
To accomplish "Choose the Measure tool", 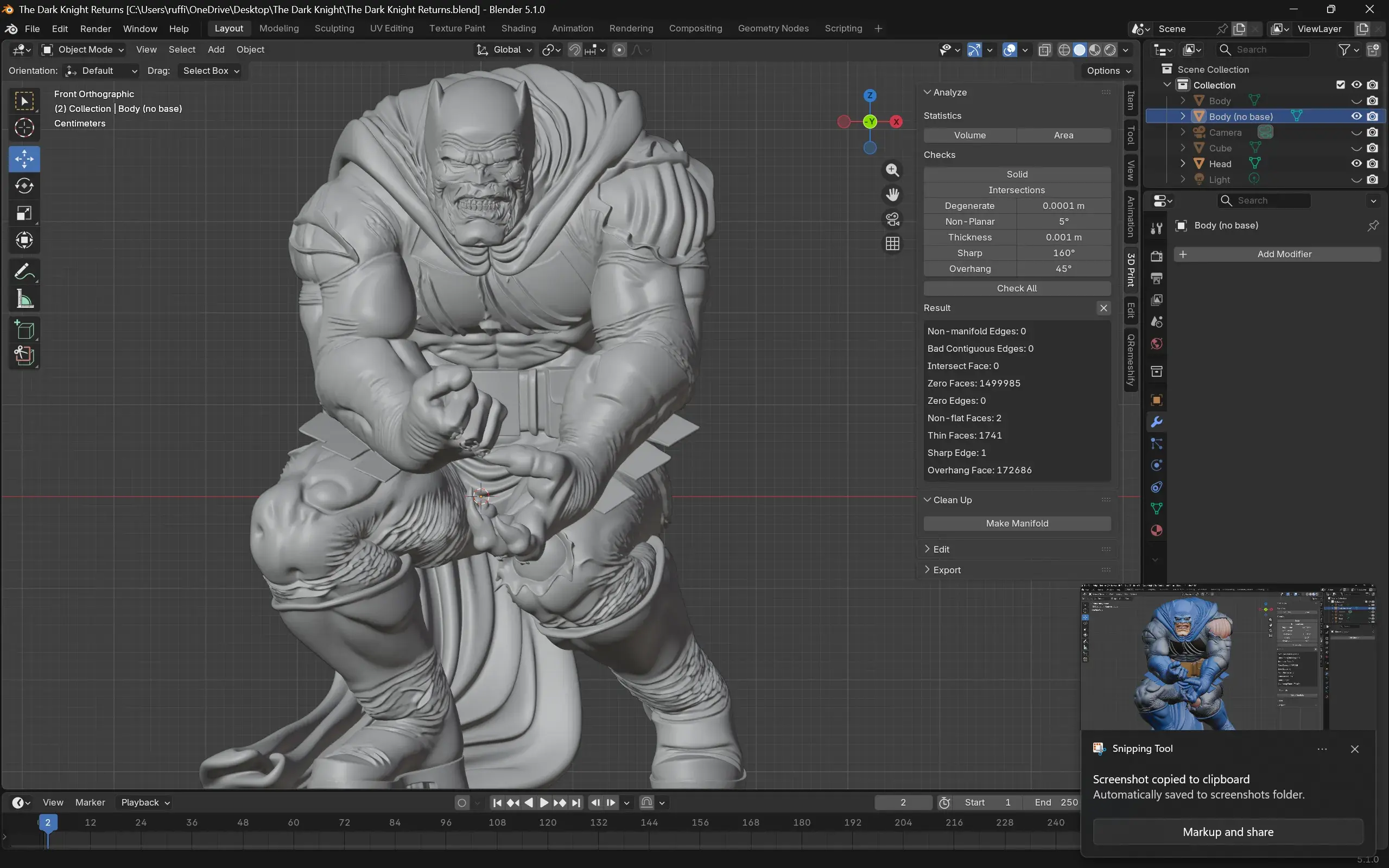I will coord(24,299).
